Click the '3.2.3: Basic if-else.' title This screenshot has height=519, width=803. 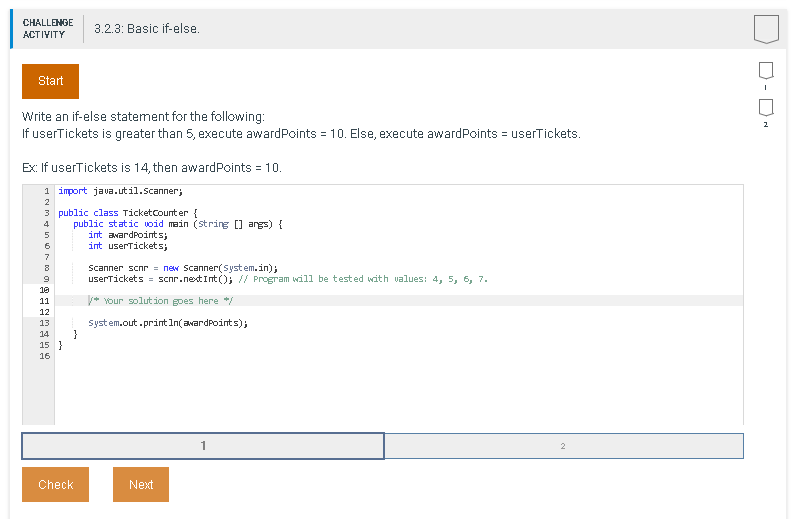[x=147, y=29]
